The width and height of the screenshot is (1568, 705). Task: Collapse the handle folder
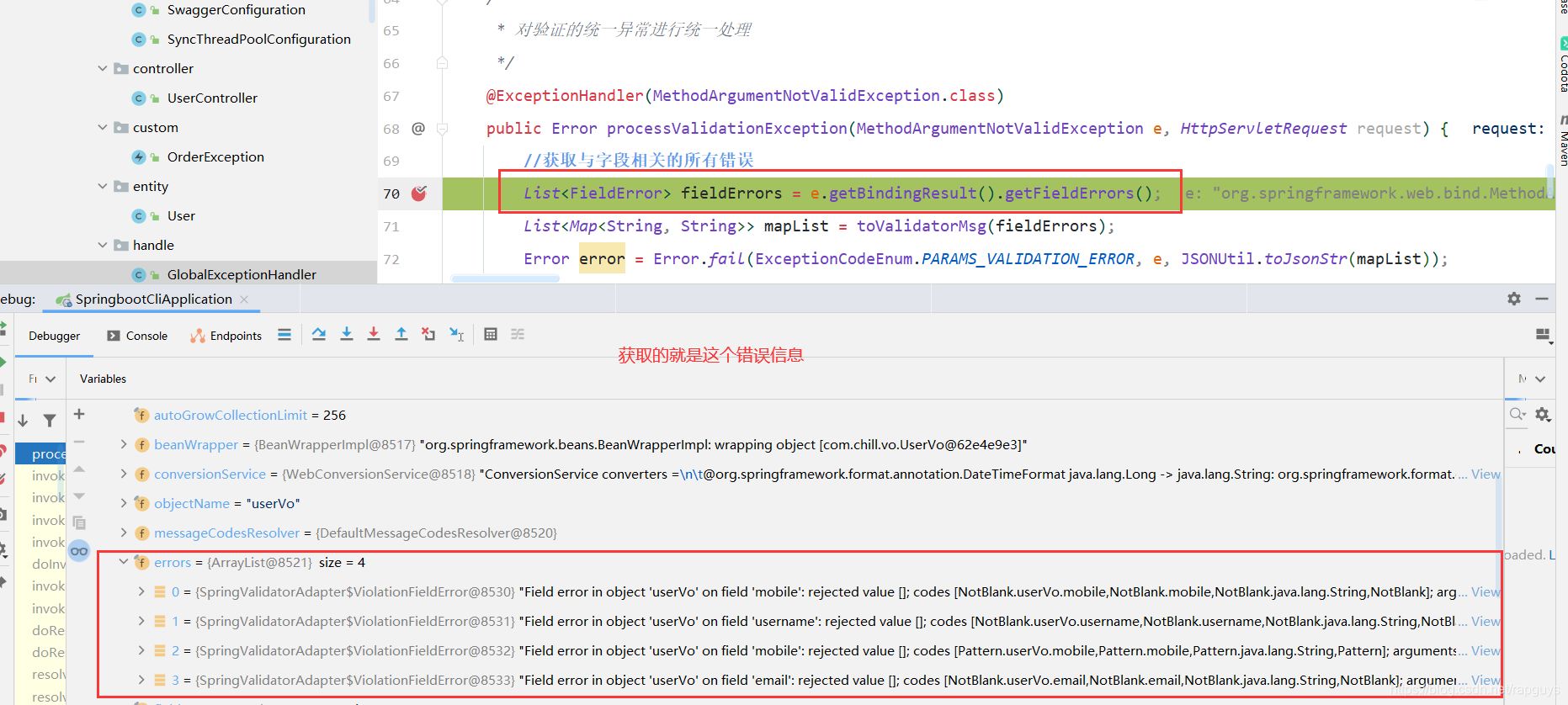103,245
